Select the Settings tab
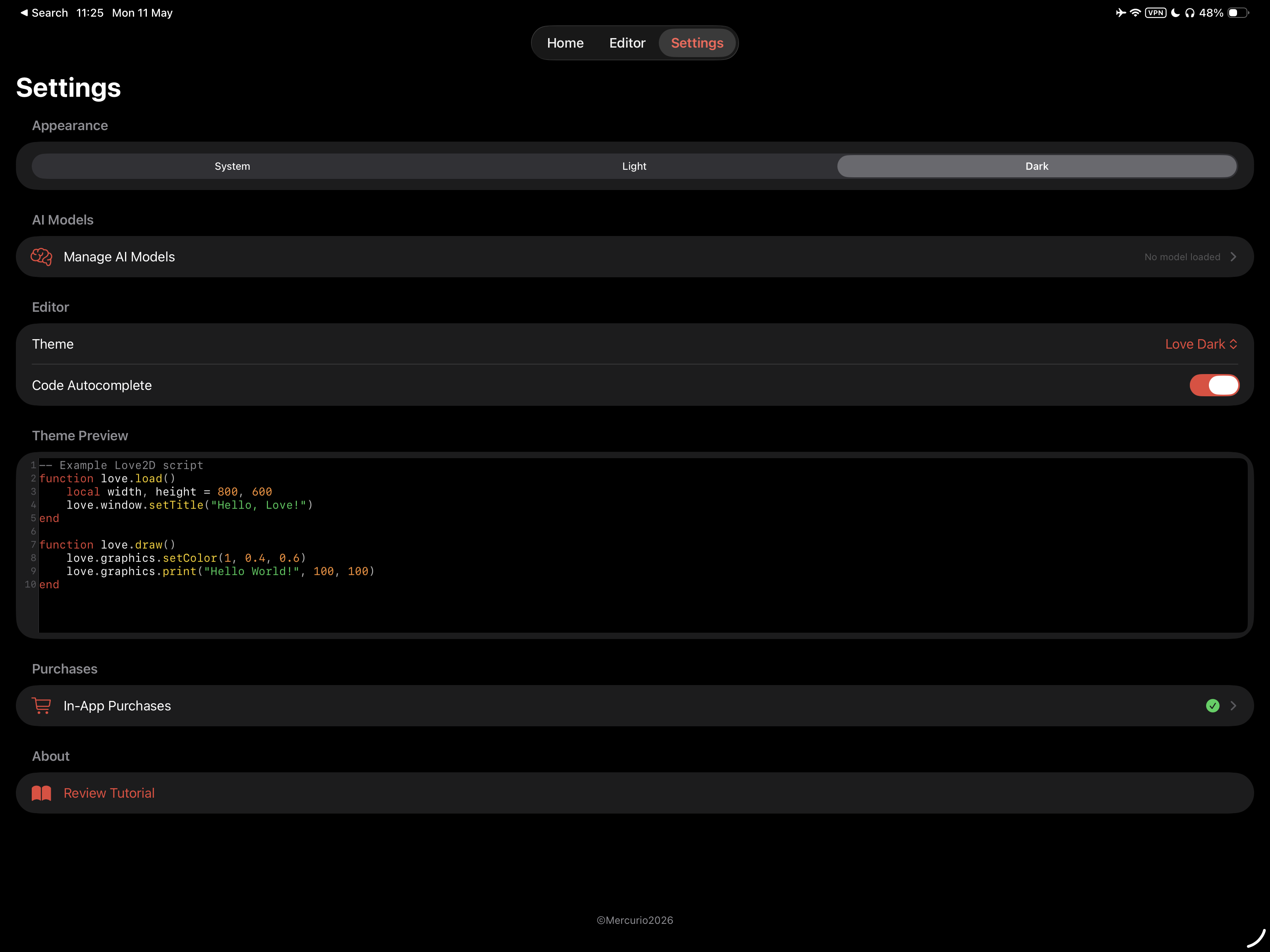This screenshot has height=952, width=1270. [697, 43]
